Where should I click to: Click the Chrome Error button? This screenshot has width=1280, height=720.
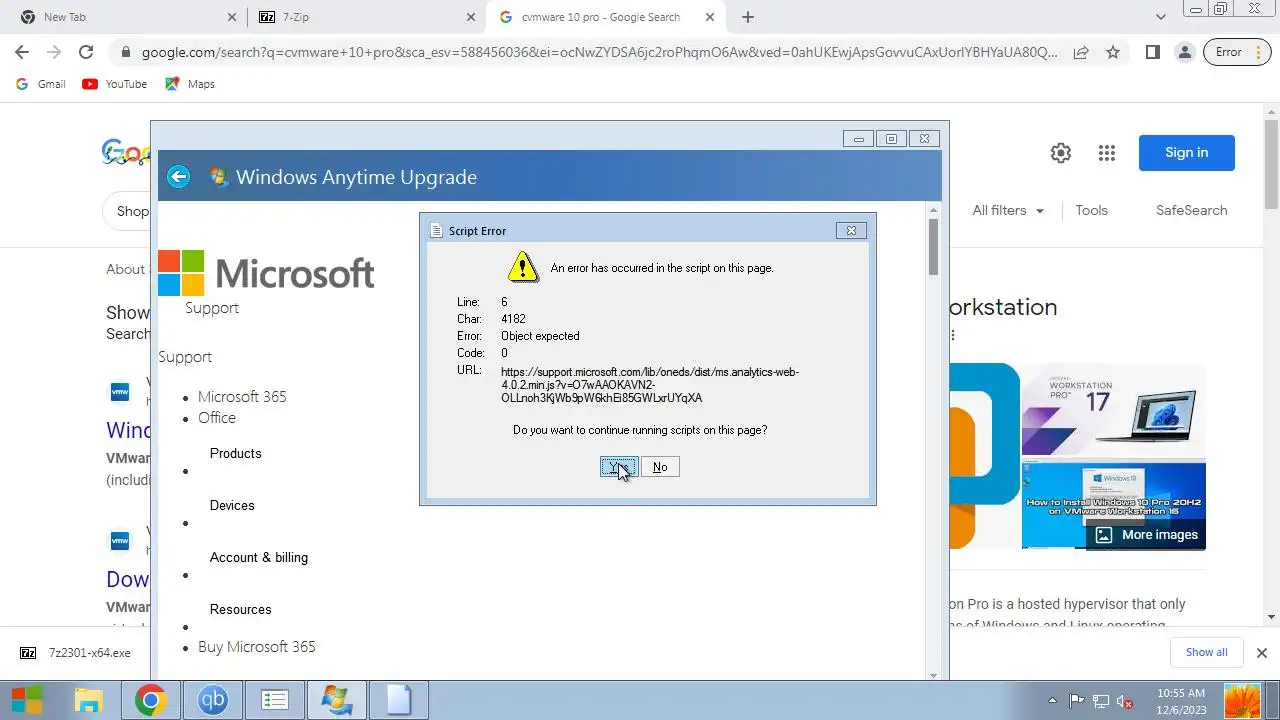pyautogui.click(x=1236, y=52)
